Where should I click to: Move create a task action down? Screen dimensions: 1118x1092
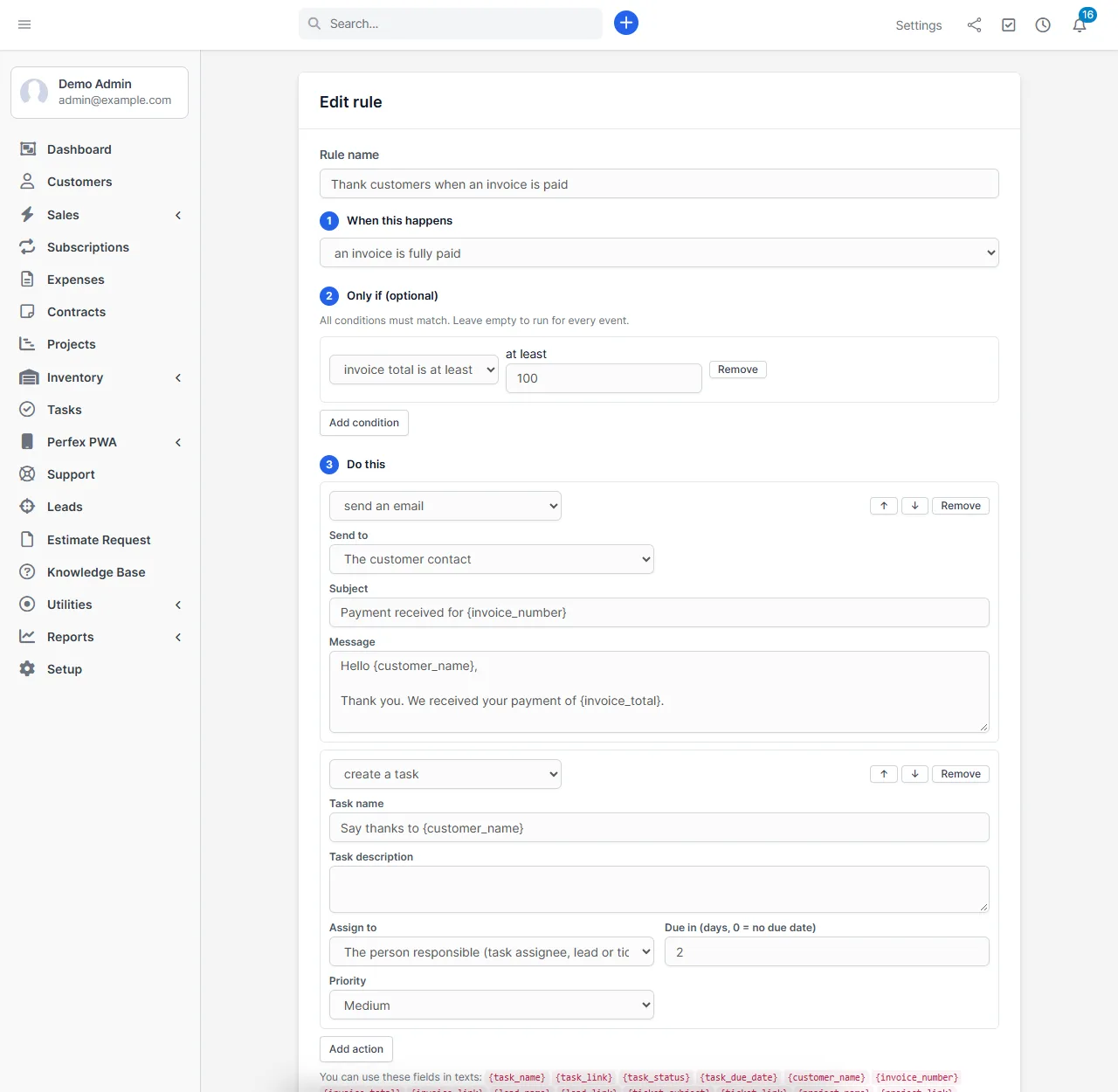914,774
